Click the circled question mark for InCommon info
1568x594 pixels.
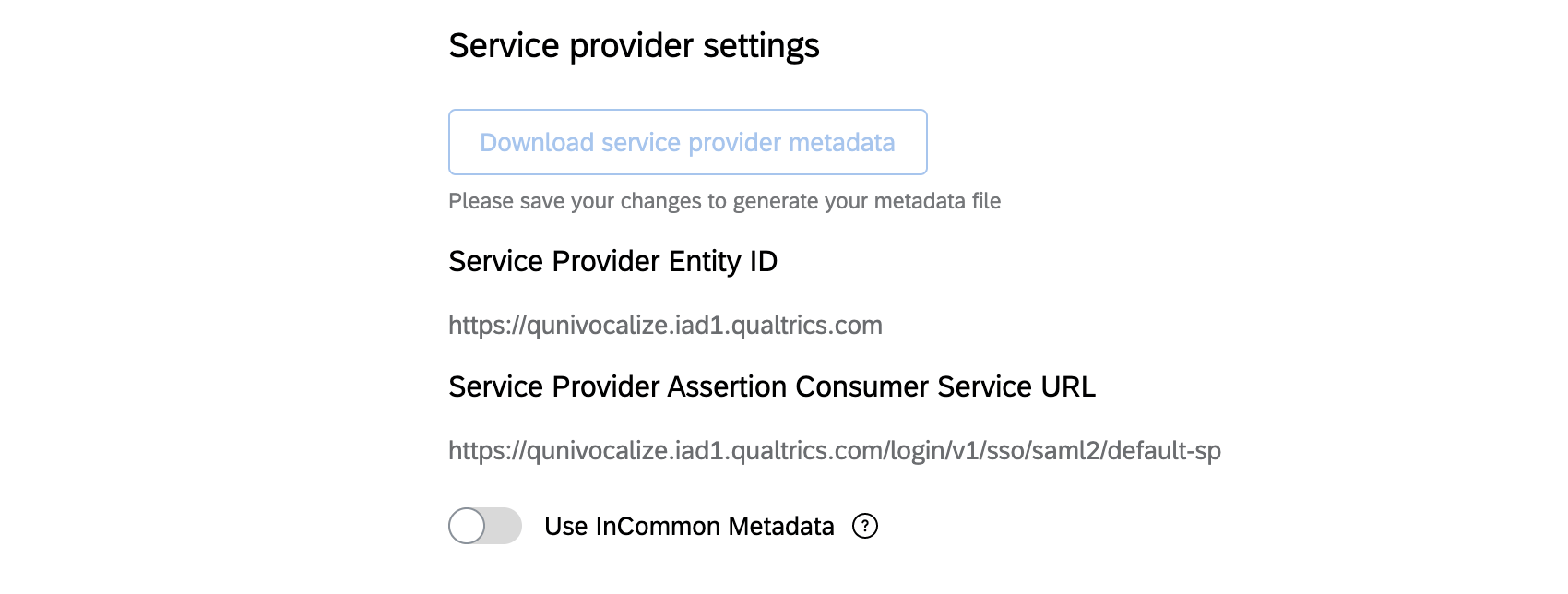[864, 526]
